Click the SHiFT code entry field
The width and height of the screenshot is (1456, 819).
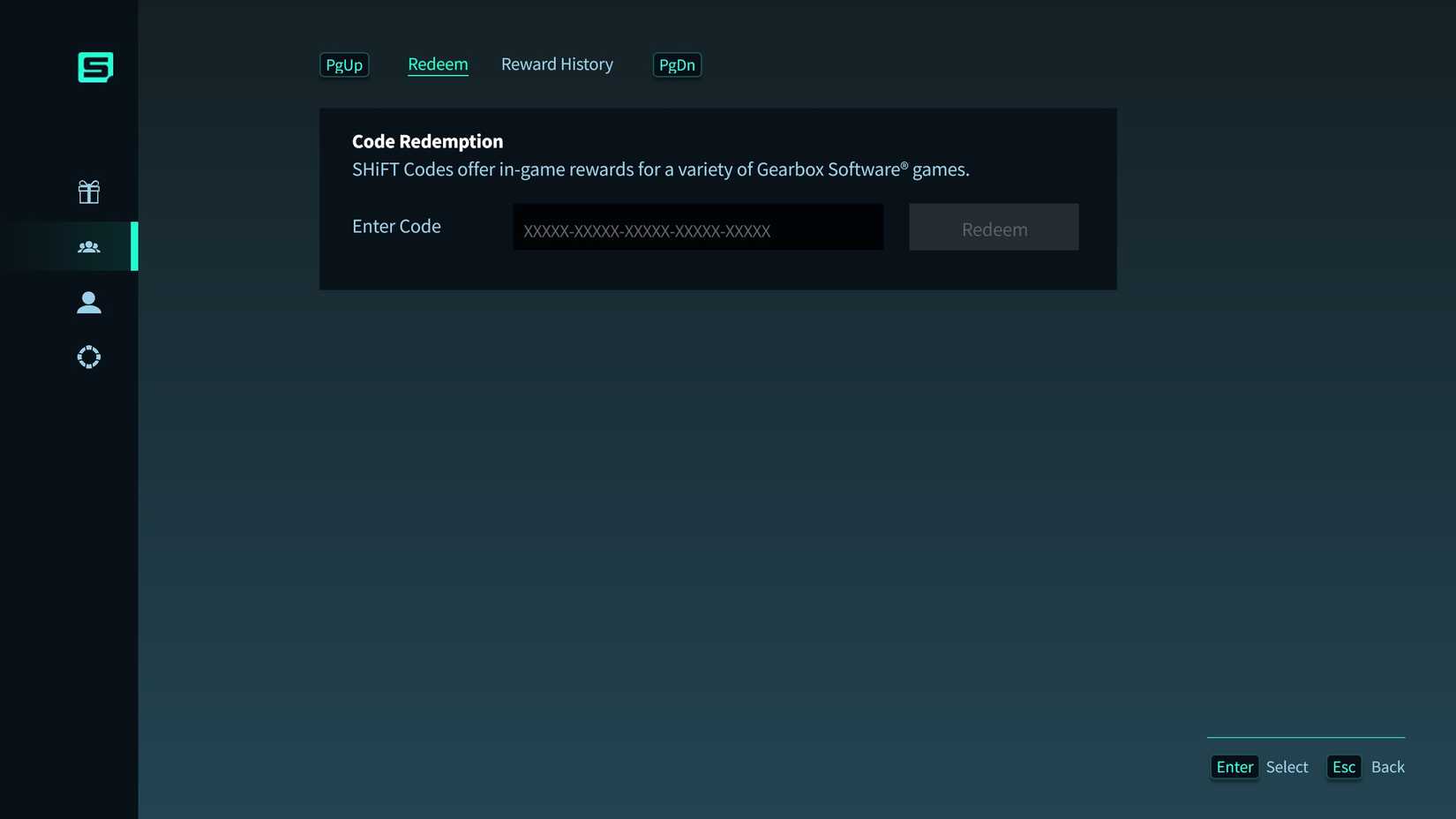click(x=697, y=227)
